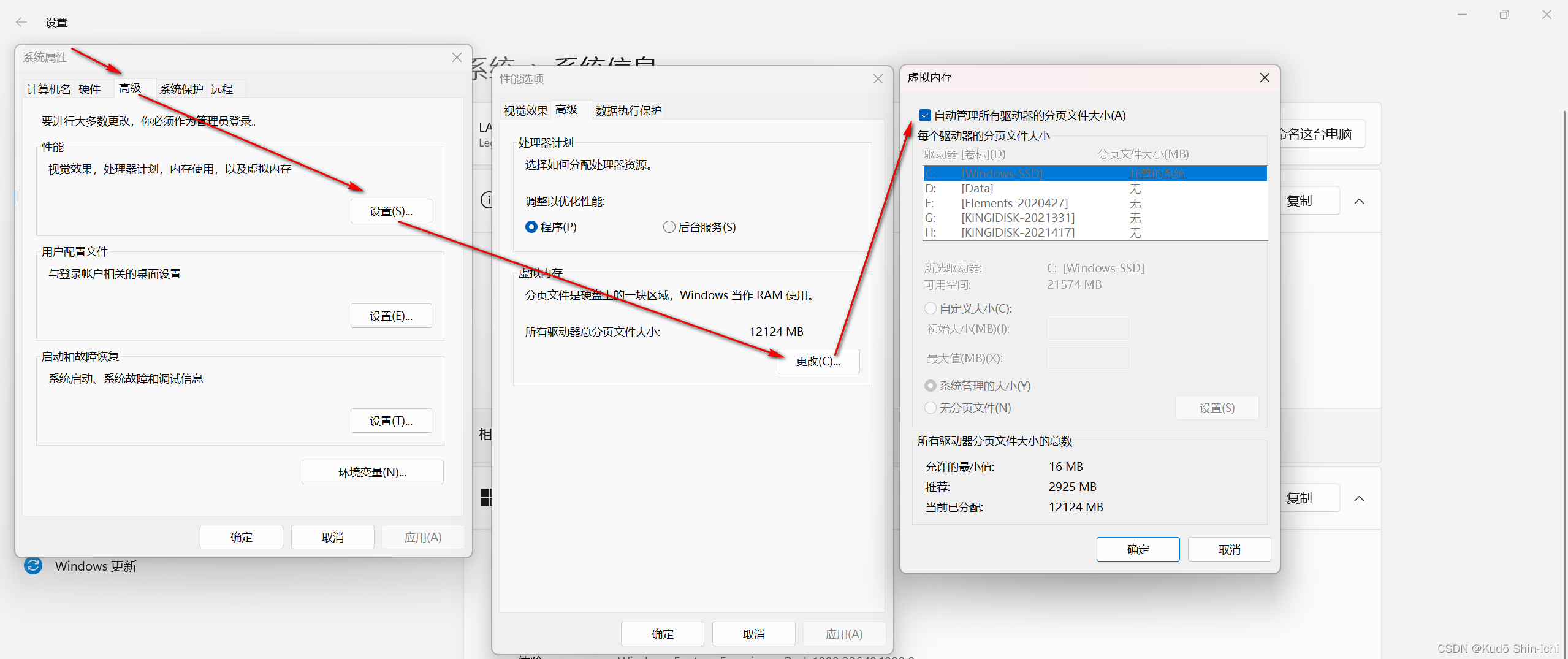Image resolution: width=1568 pixels, height=659 pixels.
Task: Maximize the Settings window
Action: 1504,14
